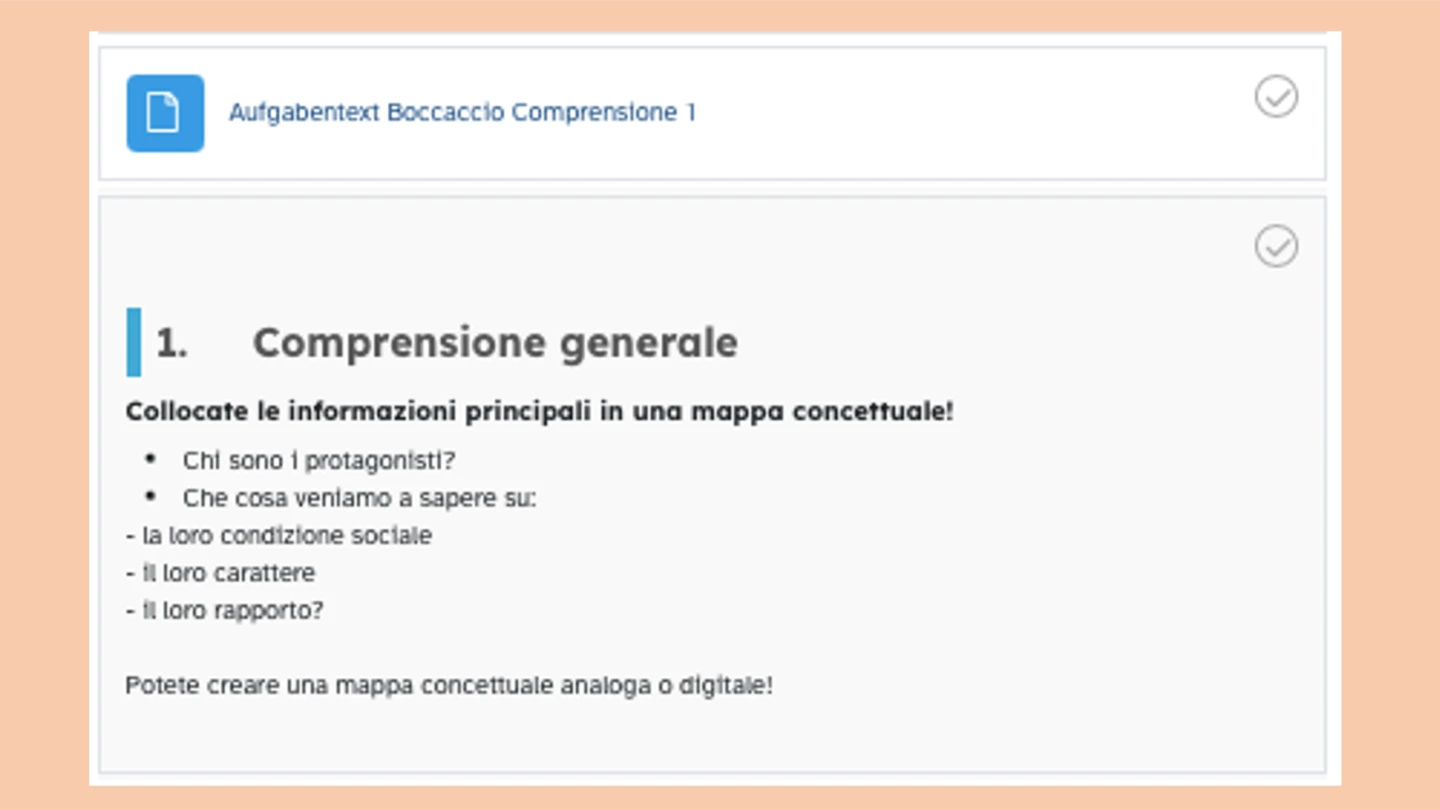
Task: Click the word "Boccaccio" in the file link
Action: point(445,112)
